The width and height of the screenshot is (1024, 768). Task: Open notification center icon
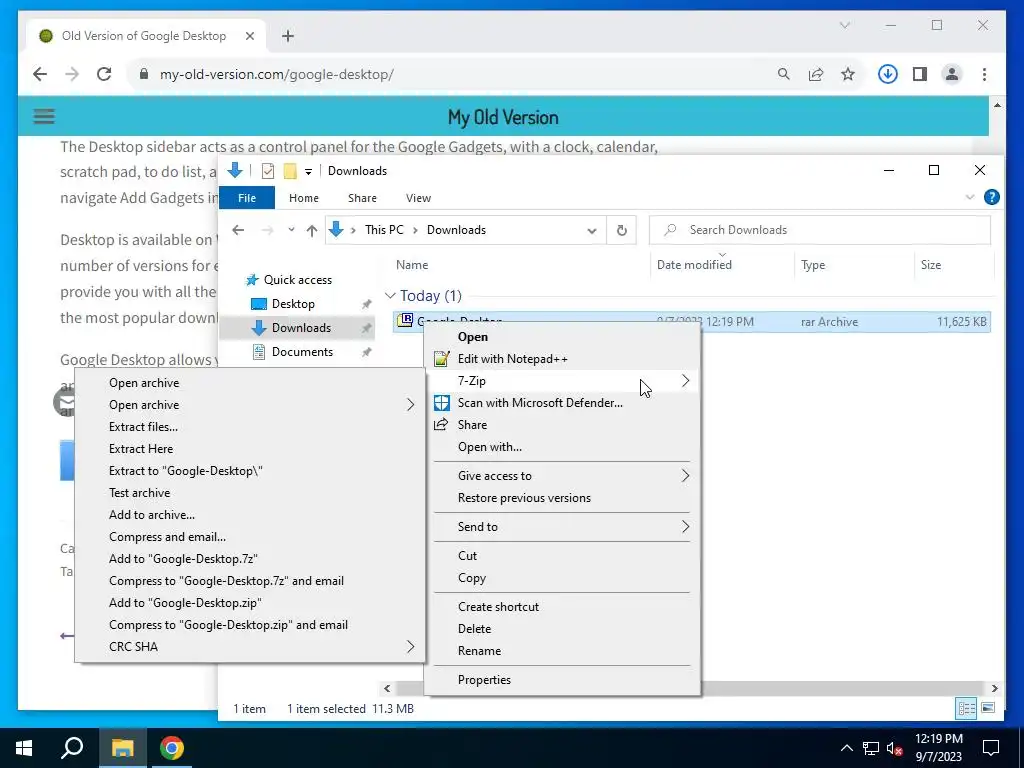tap(991, 748)
